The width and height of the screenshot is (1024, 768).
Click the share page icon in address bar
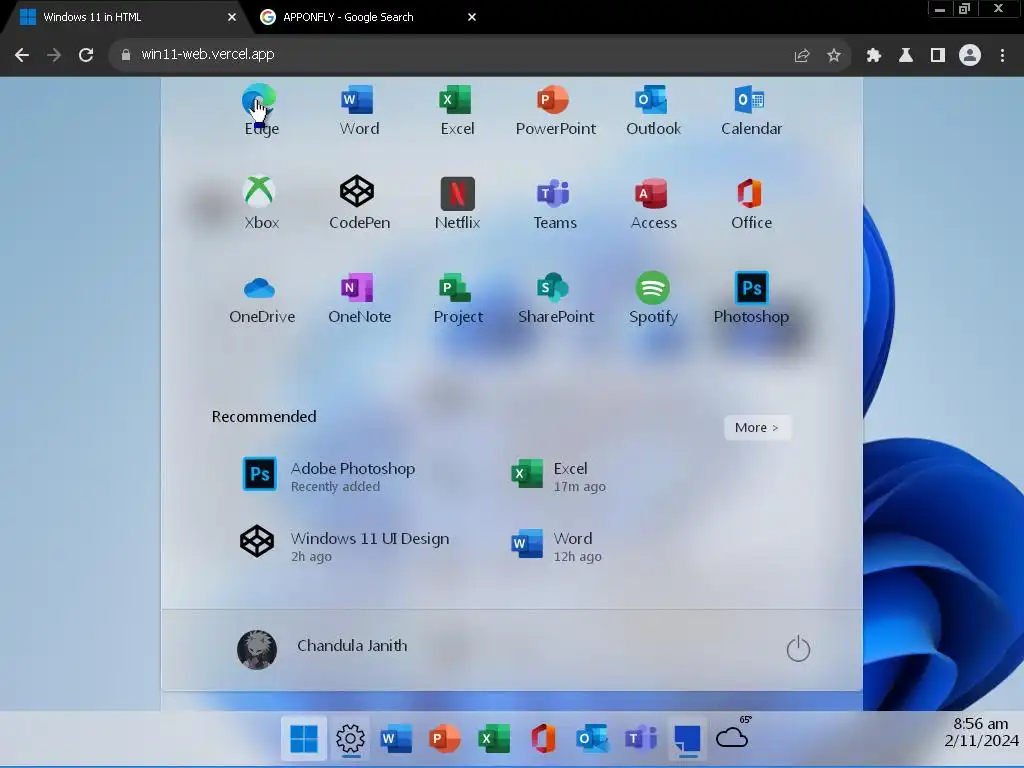pos(802,56)
